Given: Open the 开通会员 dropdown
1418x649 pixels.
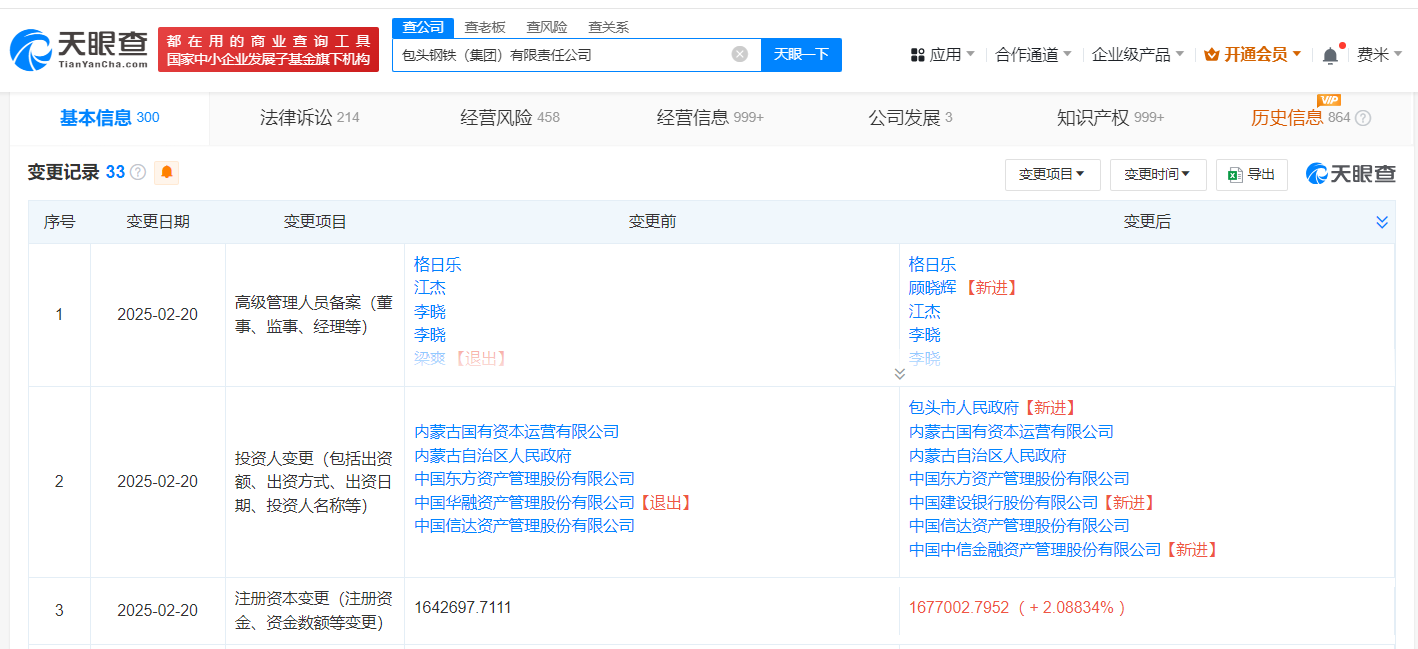Looking at the screenshot, I should click(x=1253, y=54).
